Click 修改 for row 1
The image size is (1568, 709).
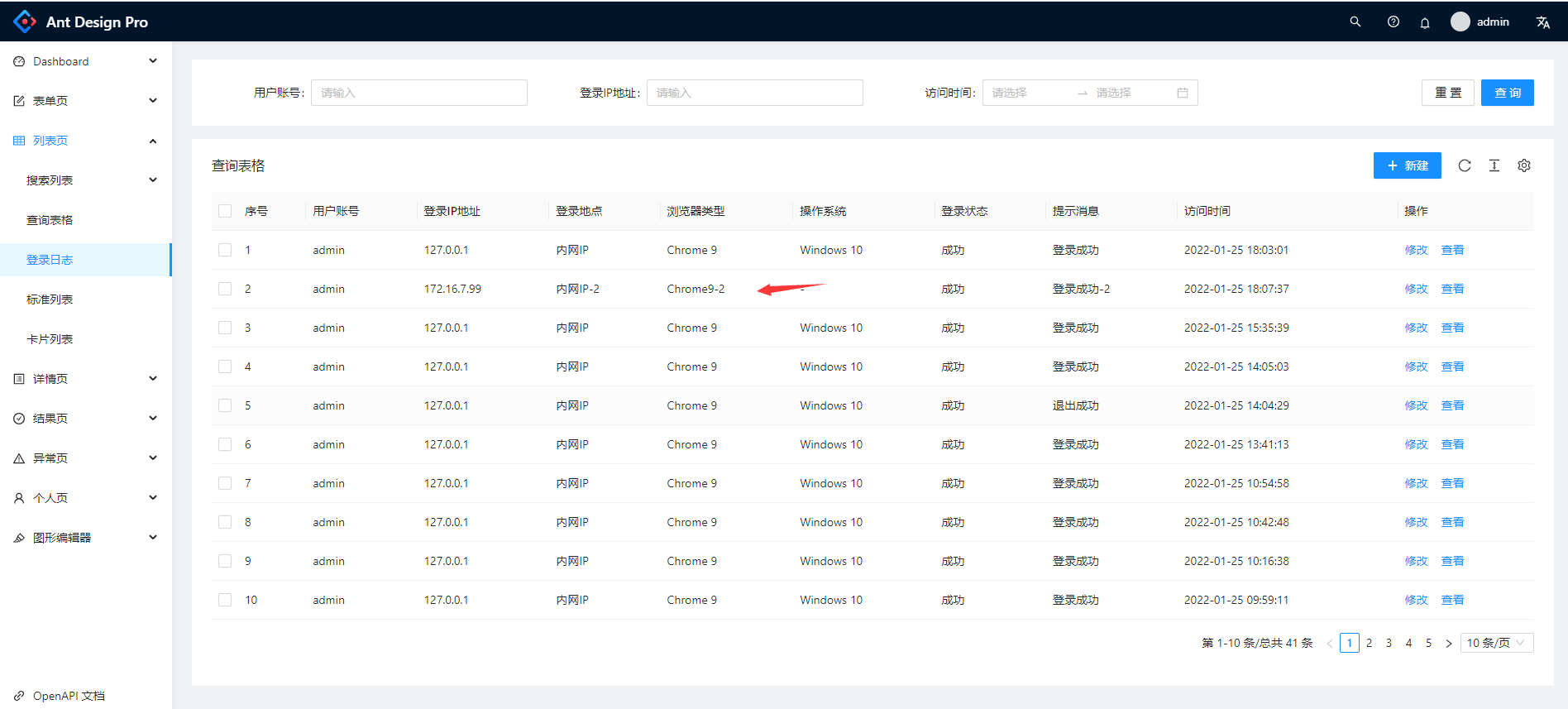[1417, 250]
